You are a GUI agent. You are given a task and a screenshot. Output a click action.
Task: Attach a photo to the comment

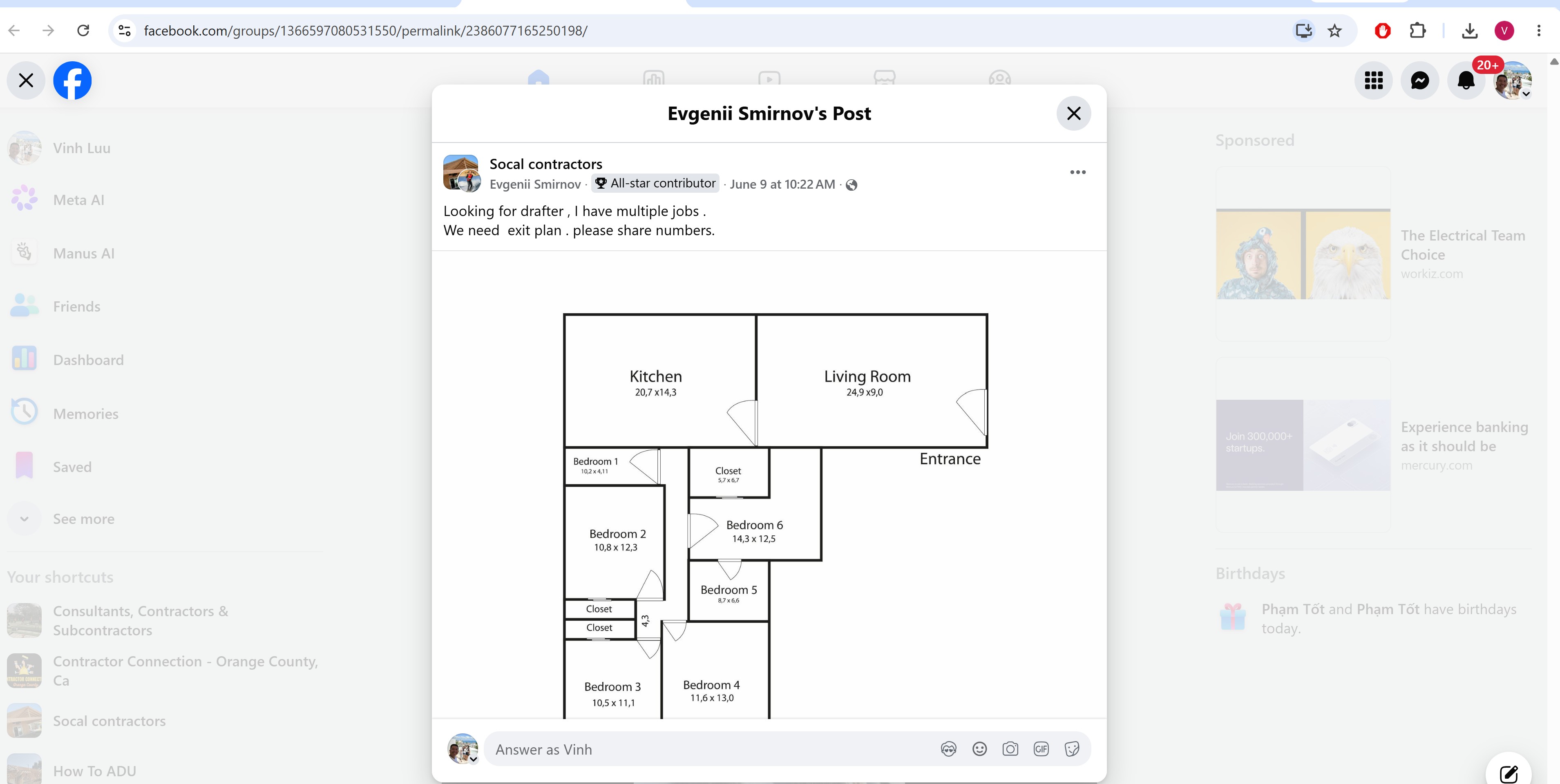[x=1010, y=749]
